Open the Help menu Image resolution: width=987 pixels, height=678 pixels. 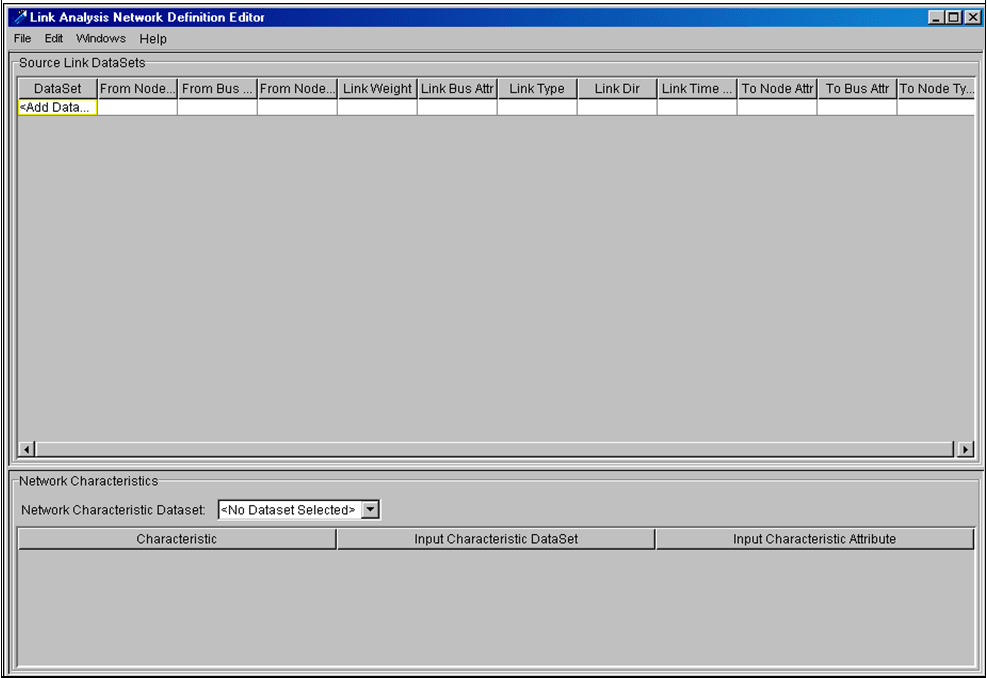152,38
